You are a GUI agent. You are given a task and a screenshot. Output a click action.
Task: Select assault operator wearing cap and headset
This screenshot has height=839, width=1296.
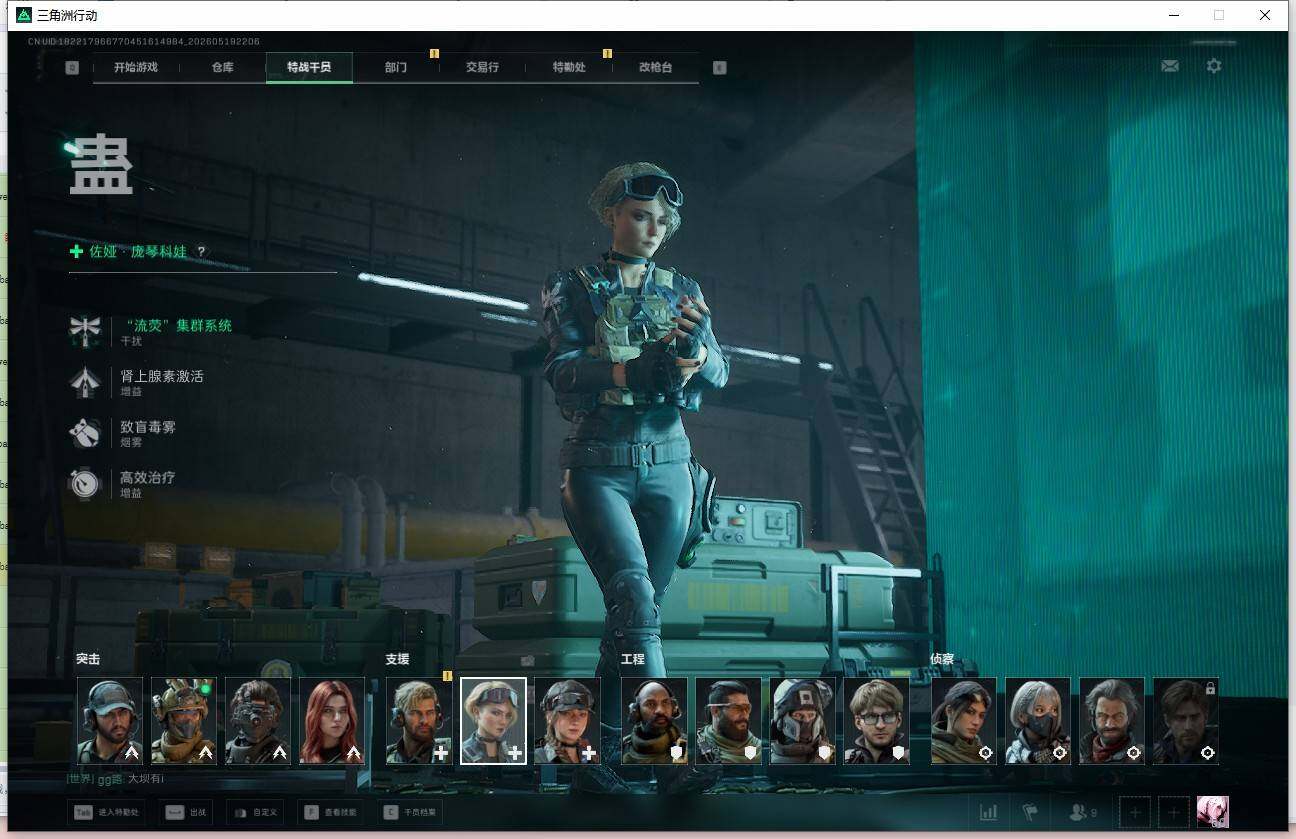[111, 721]
